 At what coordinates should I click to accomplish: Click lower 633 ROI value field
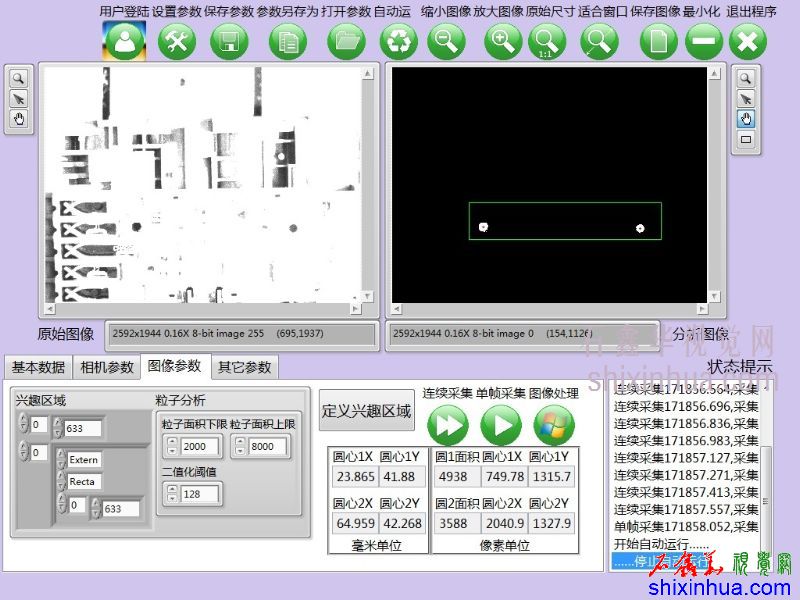pyautogui.click(x=120, y=509)
